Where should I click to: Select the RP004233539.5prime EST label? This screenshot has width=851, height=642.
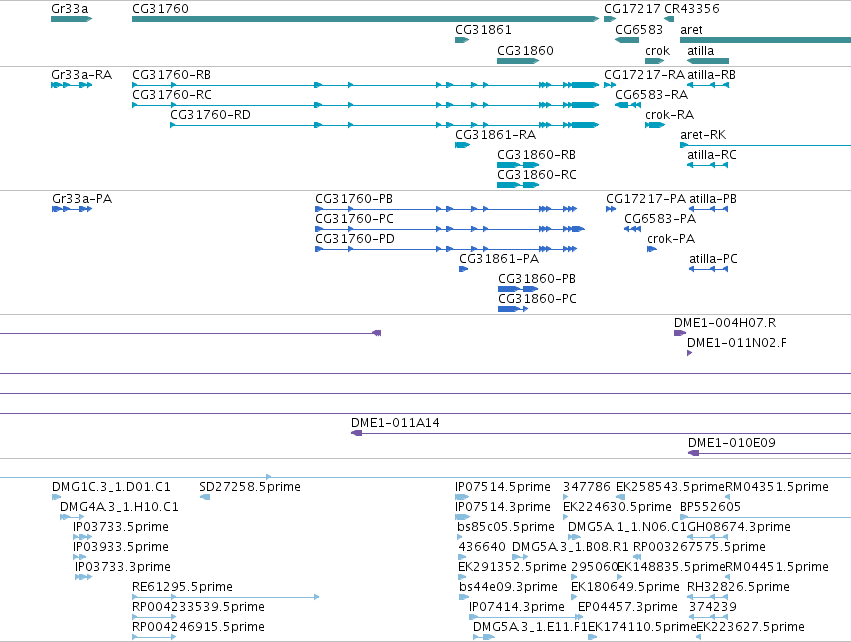pos(198,607)
